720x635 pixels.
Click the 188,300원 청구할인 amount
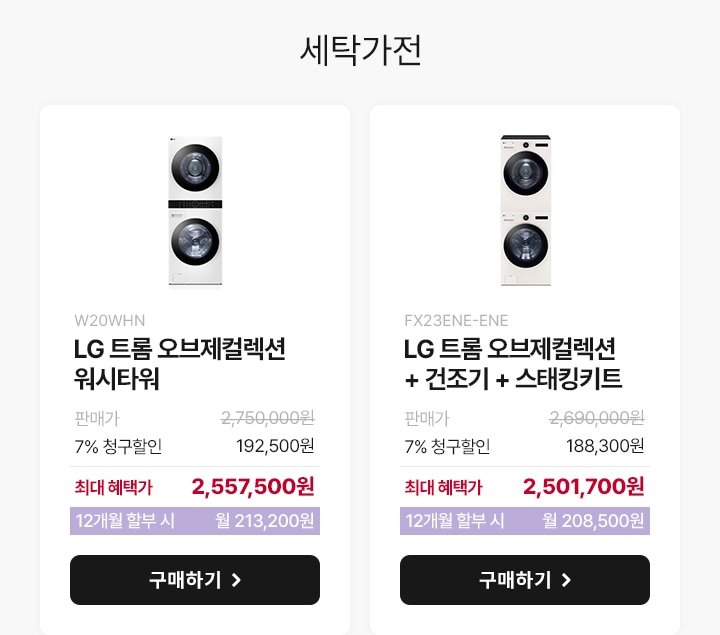tap(605, 446)
